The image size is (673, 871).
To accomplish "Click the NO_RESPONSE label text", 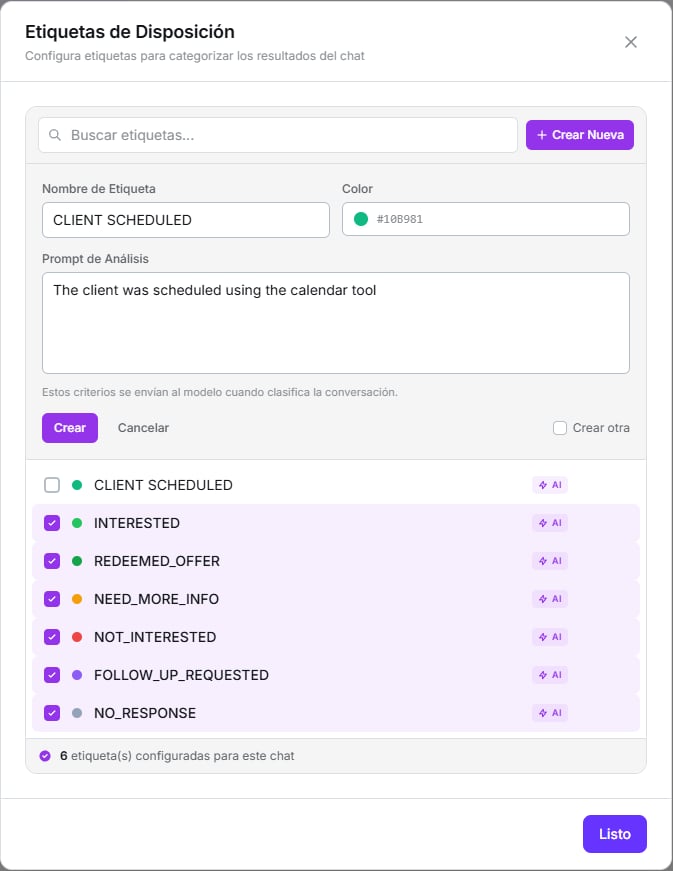I will click(x=145, y=713).
